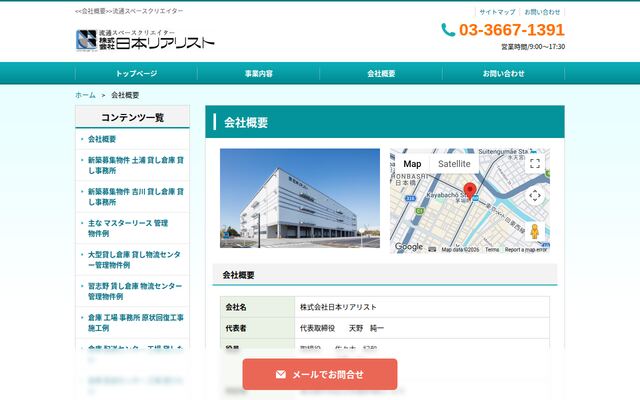
Task: Select the Street View pegman icon
Action: click(535, 232)
